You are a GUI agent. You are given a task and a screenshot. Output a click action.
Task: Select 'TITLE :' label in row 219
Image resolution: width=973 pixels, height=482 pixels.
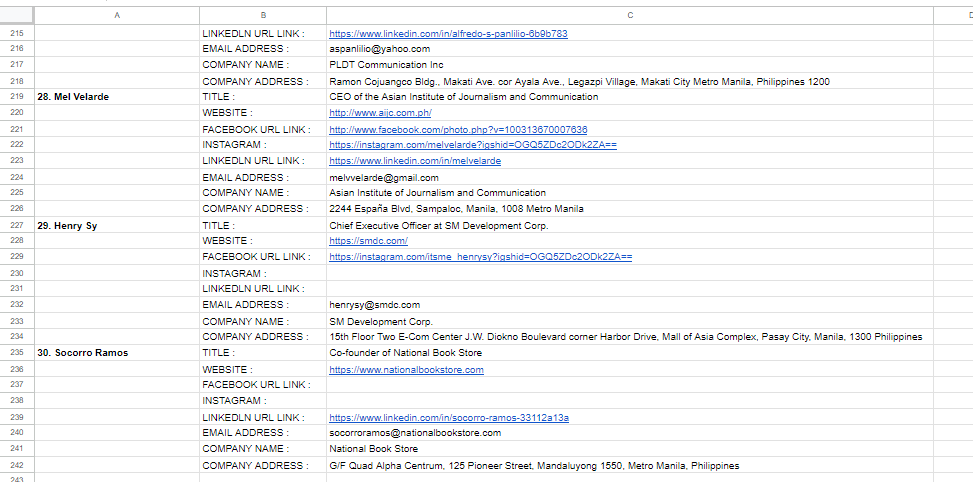click(263, 97)
